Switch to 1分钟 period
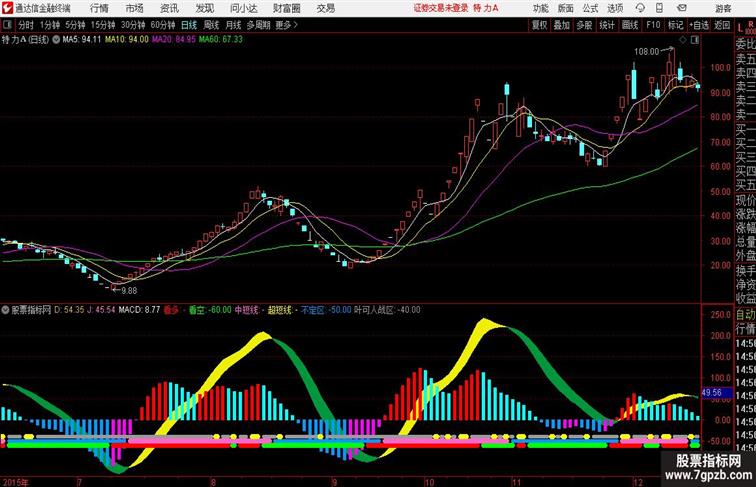756x487 pixels. (50, 25)
